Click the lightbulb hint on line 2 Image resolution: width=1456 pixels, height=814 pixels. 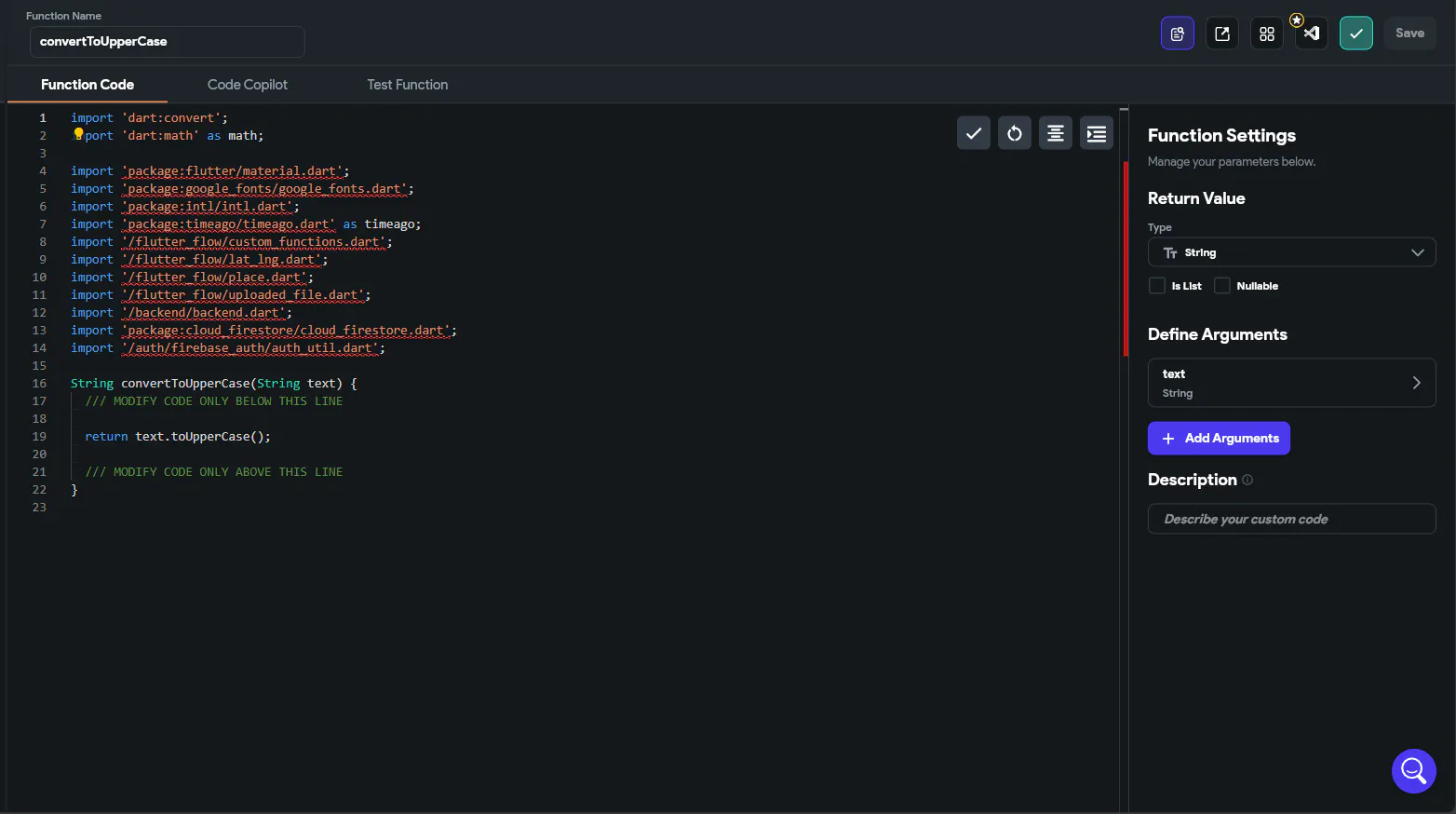tap(78, 134)
